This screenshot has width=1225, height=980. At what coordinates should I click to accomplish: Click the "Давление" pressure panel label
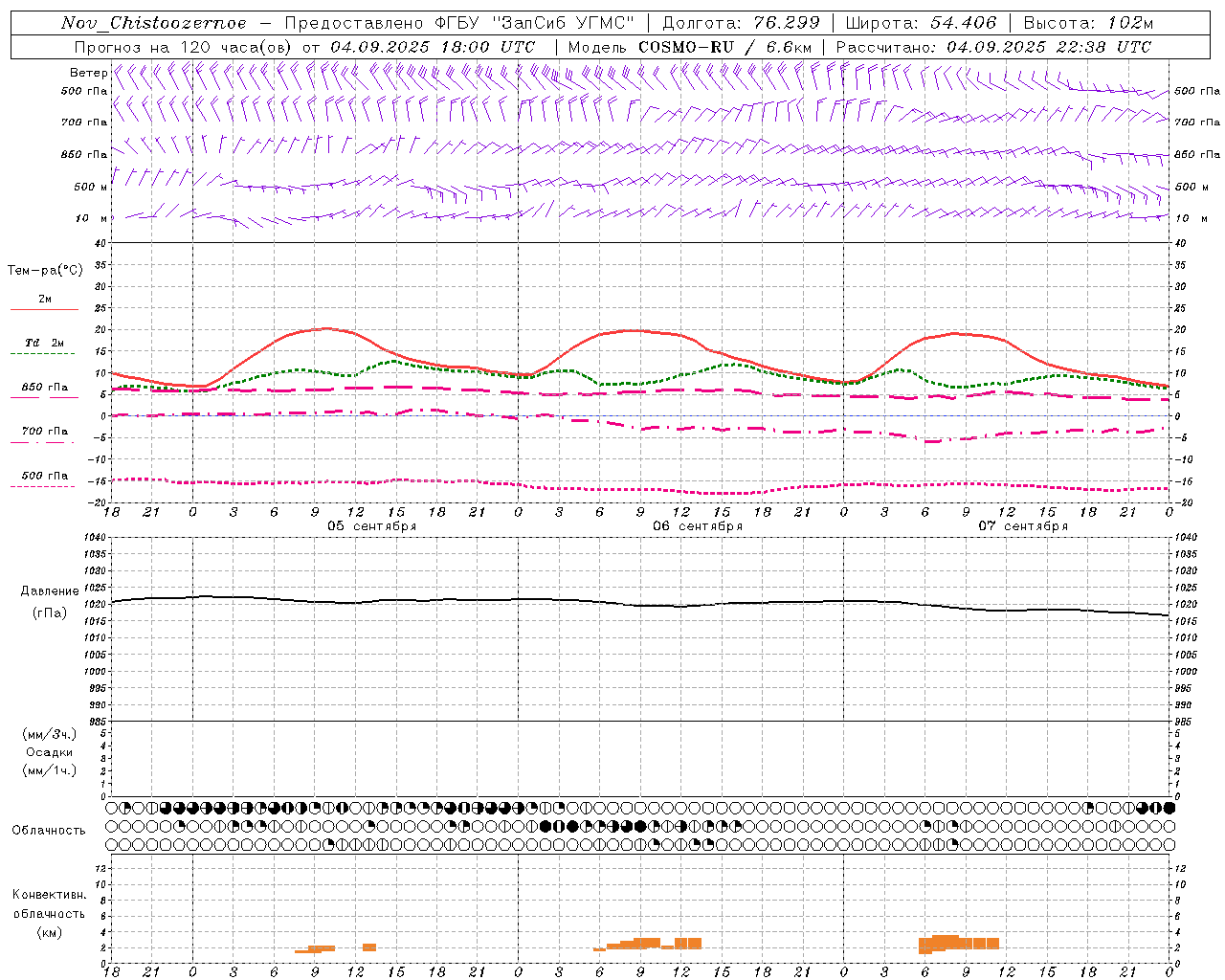(49, 591)
